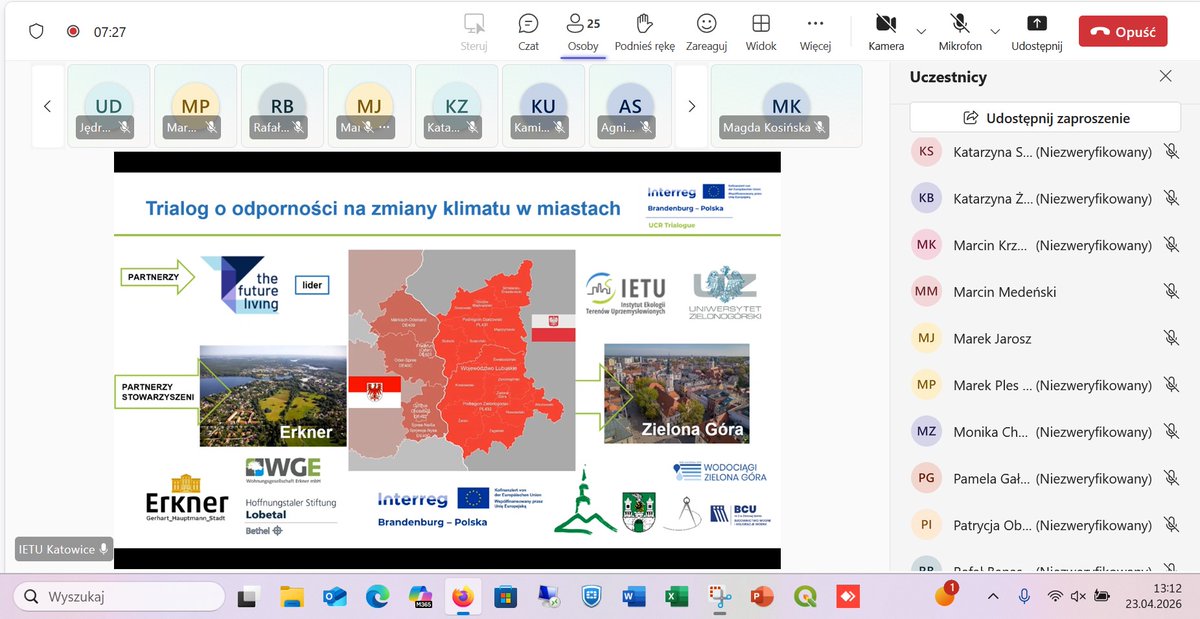This screenshot has width=1200, height=619.
Task: Click muted mic icon for Marek Jarosz
Action: coord(1171,338)
